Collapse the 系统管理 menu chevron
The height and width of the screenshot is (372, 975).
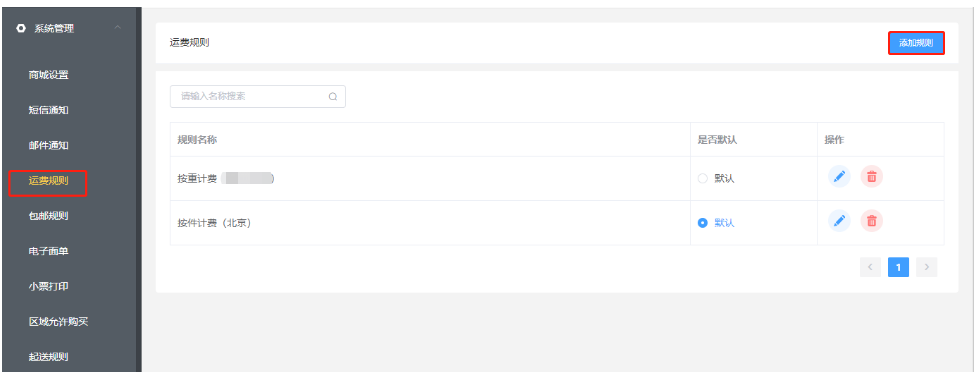(x=118, y=28)
